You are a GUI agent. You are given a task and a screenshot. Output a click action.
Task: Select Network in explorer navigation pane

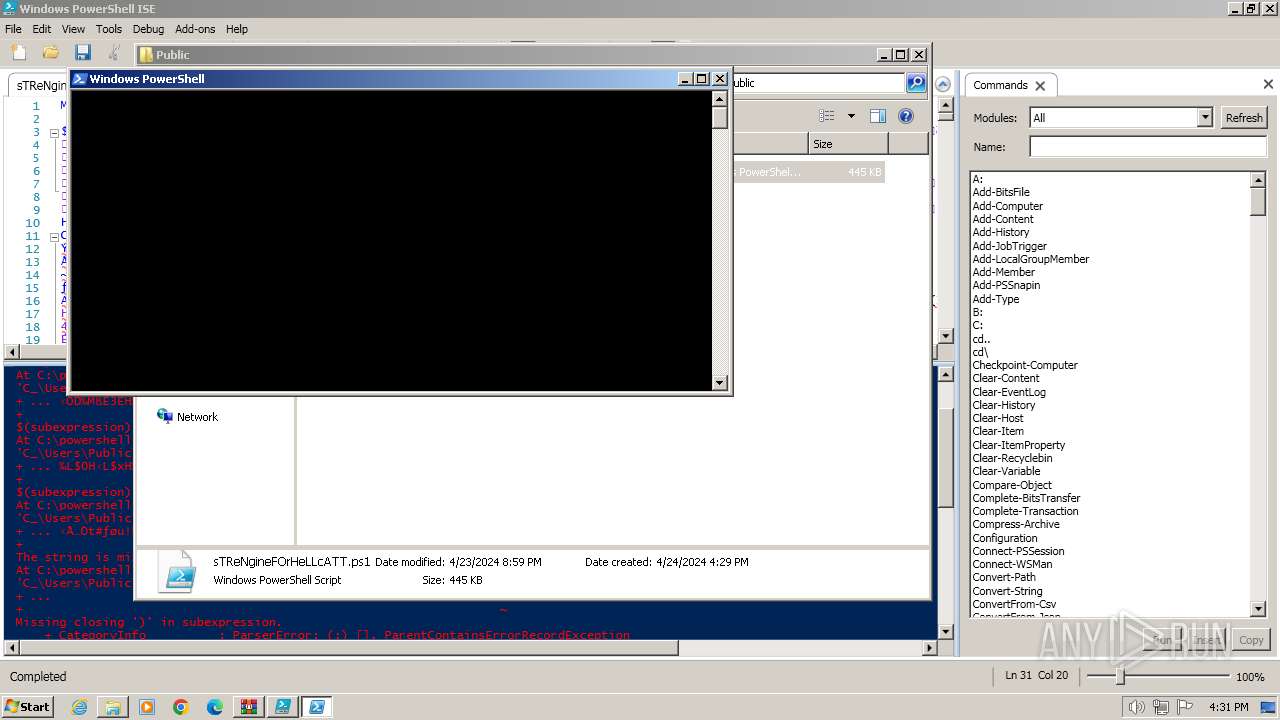click(x=187, y=417)
